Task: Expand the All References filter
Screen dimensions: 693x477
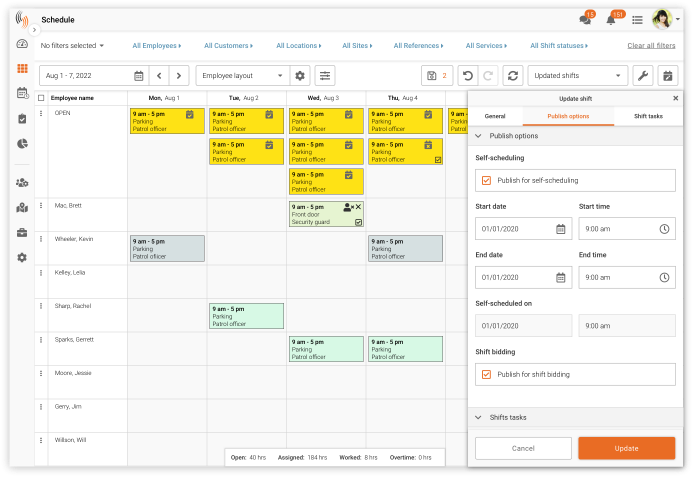Action: tap(418, 46)
